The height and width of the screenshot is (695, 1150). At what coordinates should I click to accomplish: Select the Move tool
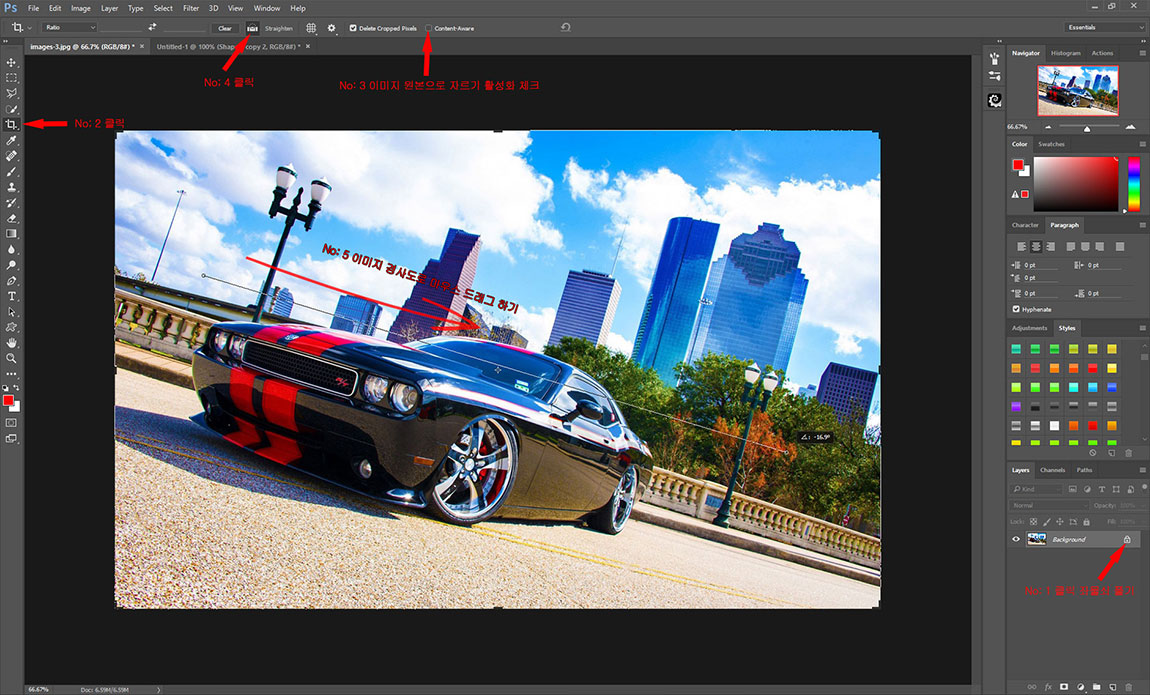[11, 62]
